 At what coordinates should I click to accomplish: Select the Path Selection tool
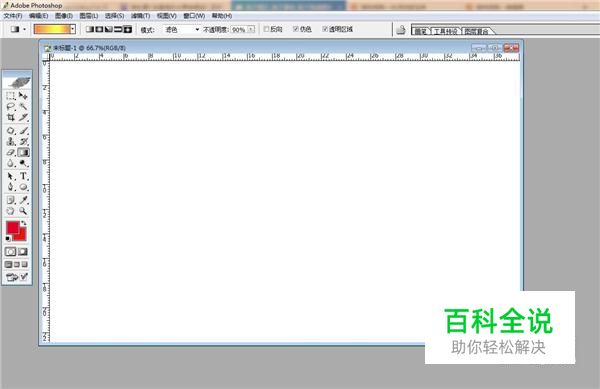point(11,176)
